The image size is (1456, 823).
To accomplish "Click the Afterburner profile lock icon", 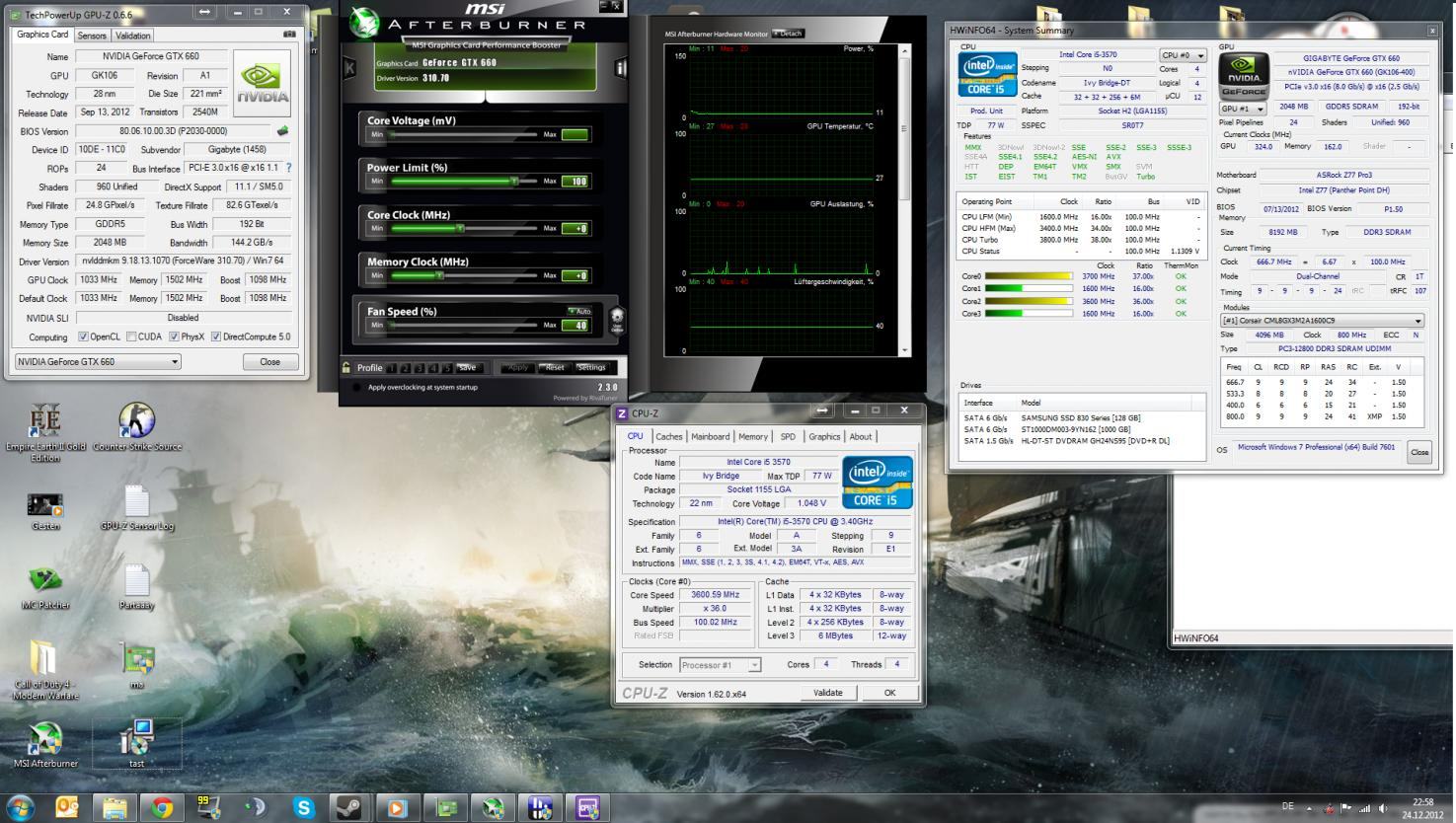I will click(x=346, y=367).
